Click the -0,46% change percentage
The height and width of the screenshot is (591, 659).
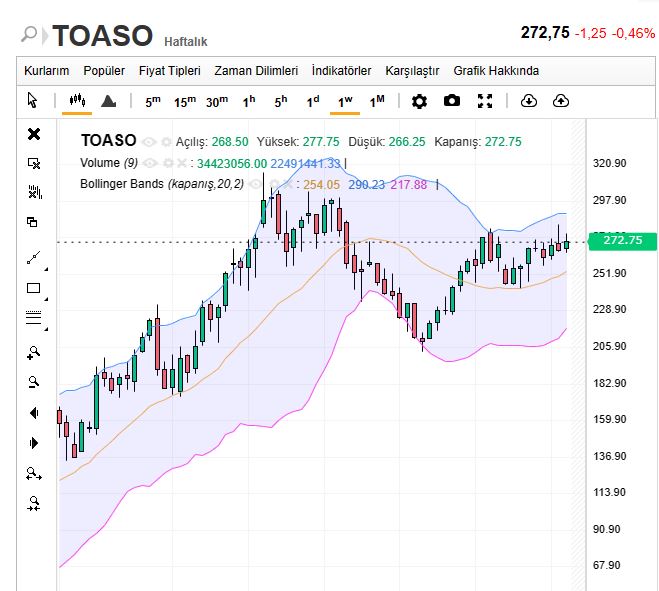pyautogui.click(x=633, y=33)
